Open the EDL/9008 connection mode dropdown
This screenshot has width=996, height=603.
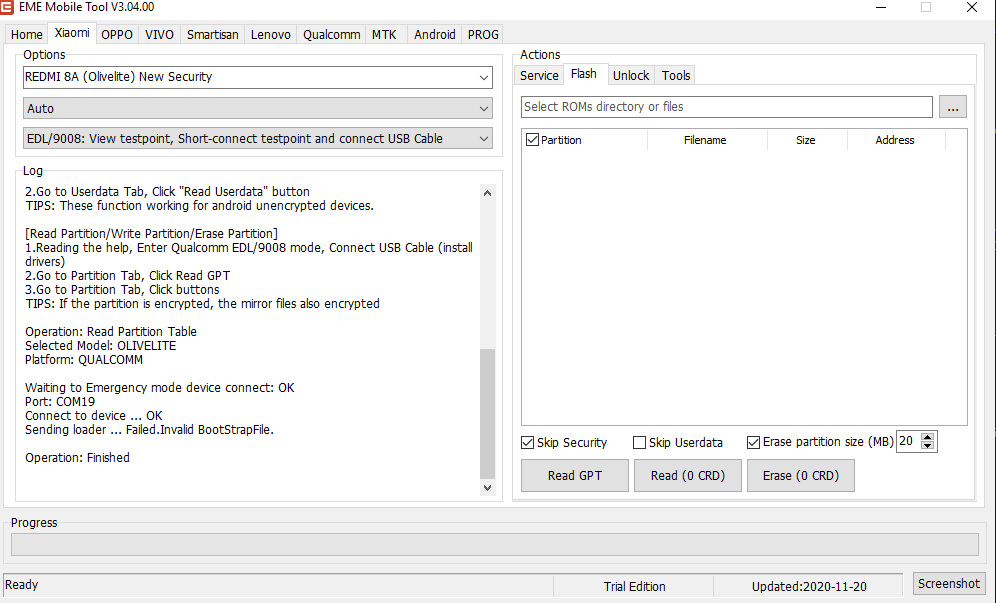[258, 139]
